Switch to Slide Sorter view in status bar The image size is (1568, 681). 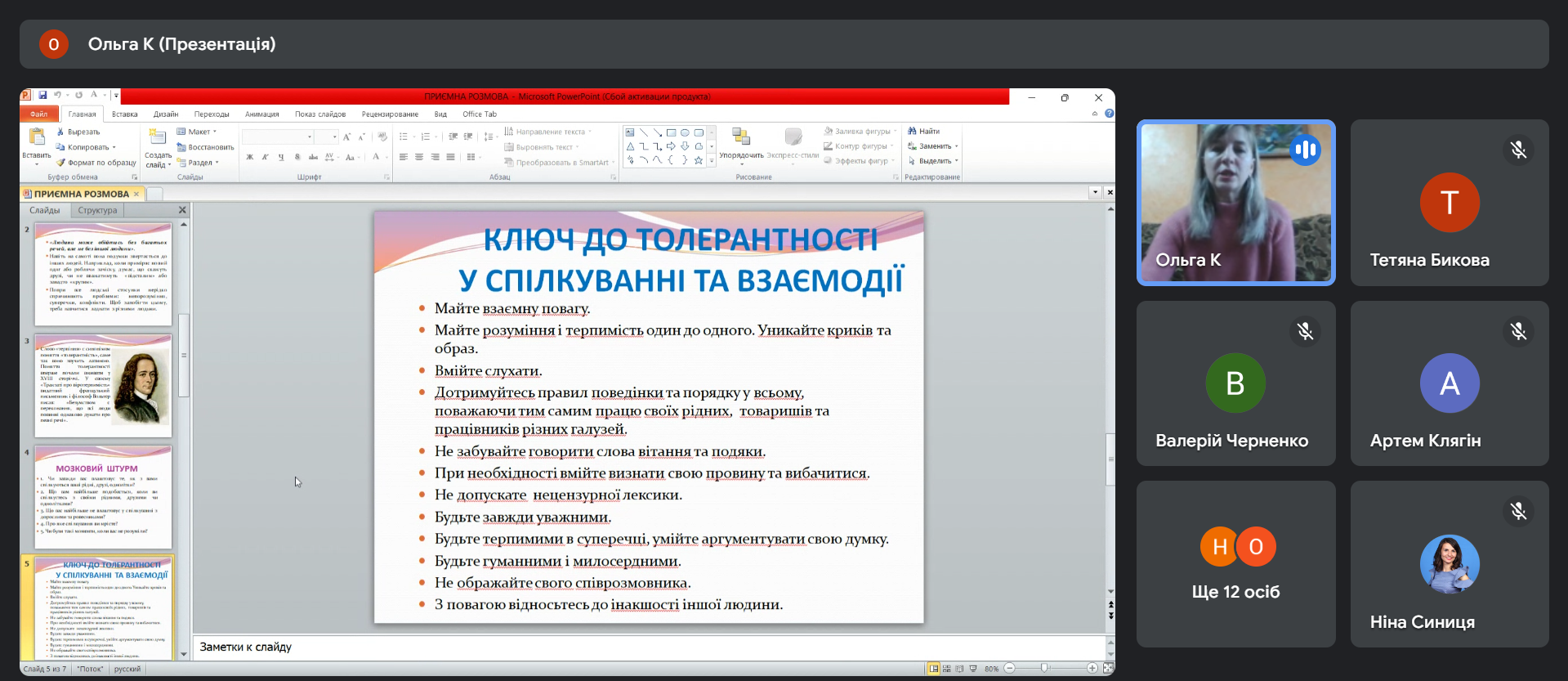pyautogui.click(x=947, y=669)
